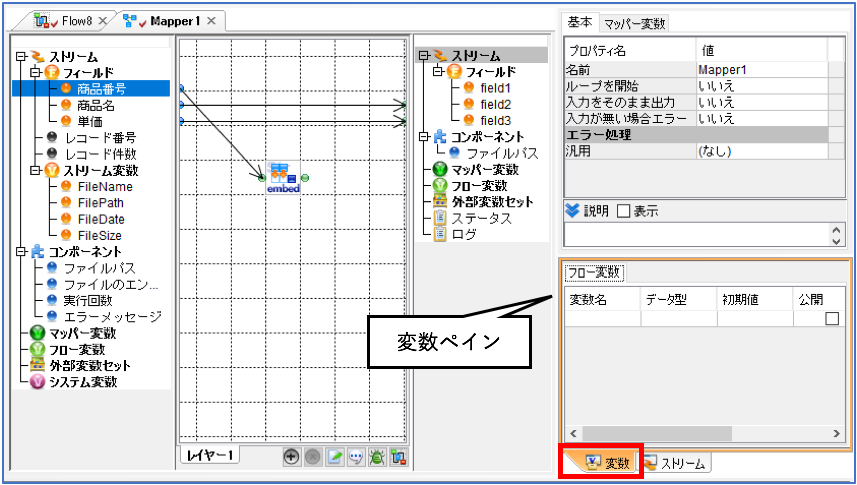The height and width of the screenshot is (485, 857).
Task: Select FilePath stream variable
Action: click(101, 203)
